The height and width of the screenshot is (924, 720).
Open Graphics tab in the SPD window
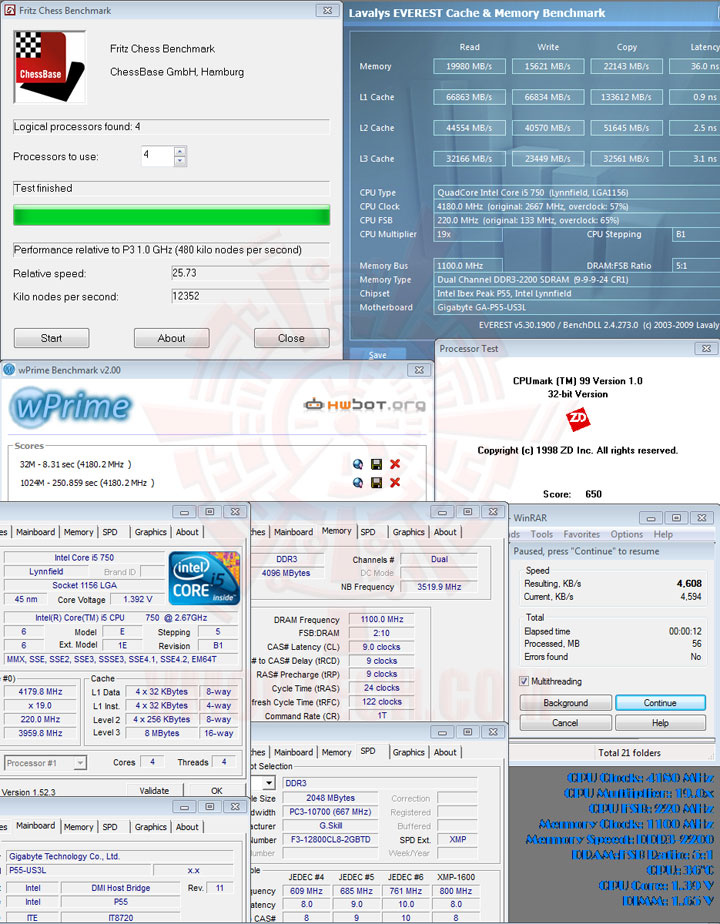(408, 752)
